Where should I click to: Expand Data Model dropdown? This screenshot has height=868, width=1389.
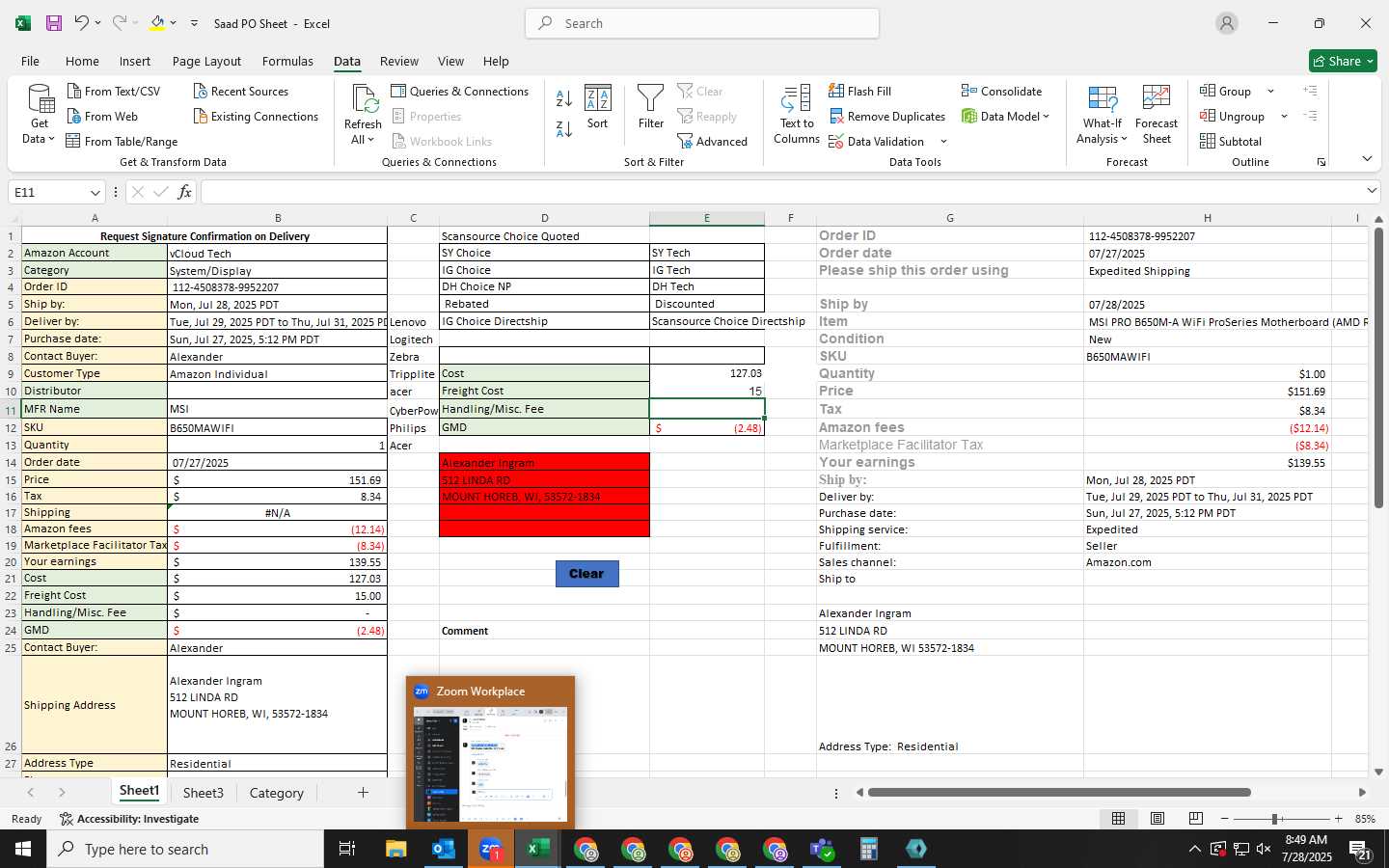(x=1046, y=117)
